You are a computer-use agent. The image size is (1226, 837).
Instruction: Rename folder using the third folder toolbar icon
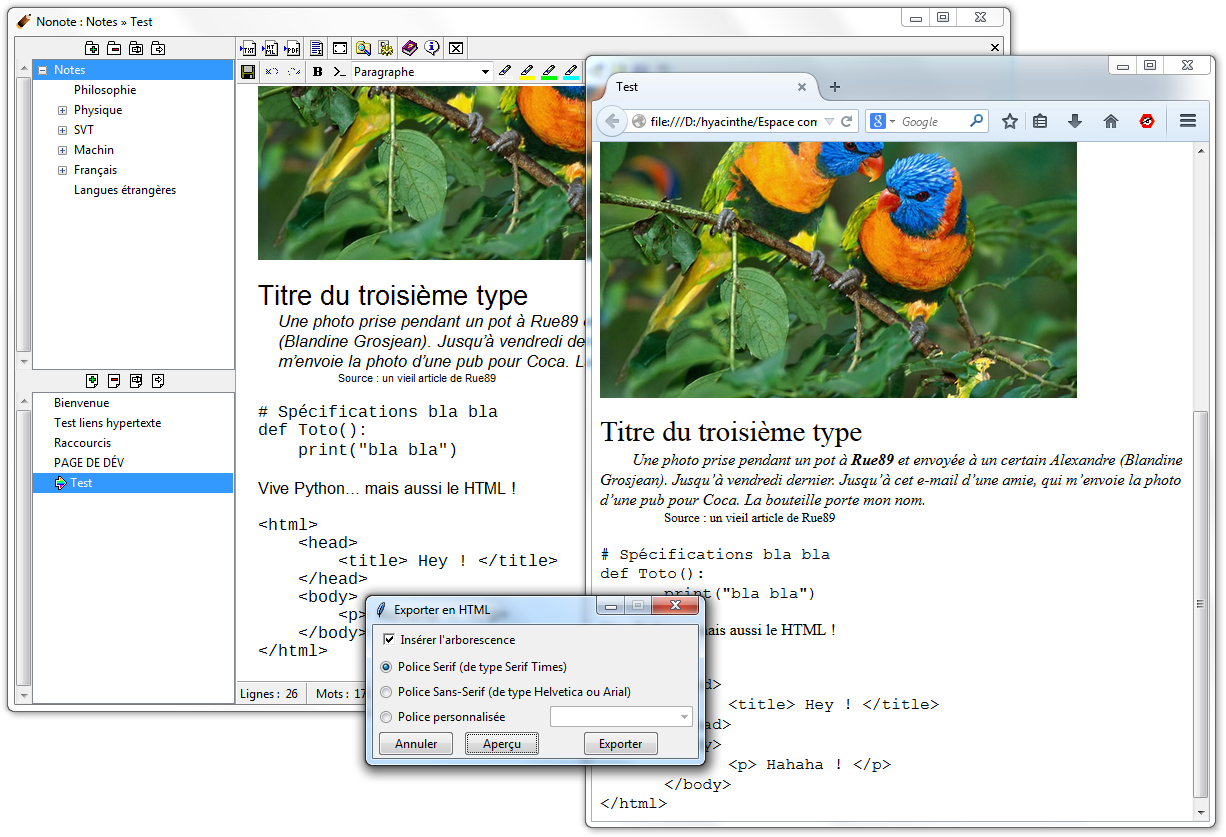point(136,48)
